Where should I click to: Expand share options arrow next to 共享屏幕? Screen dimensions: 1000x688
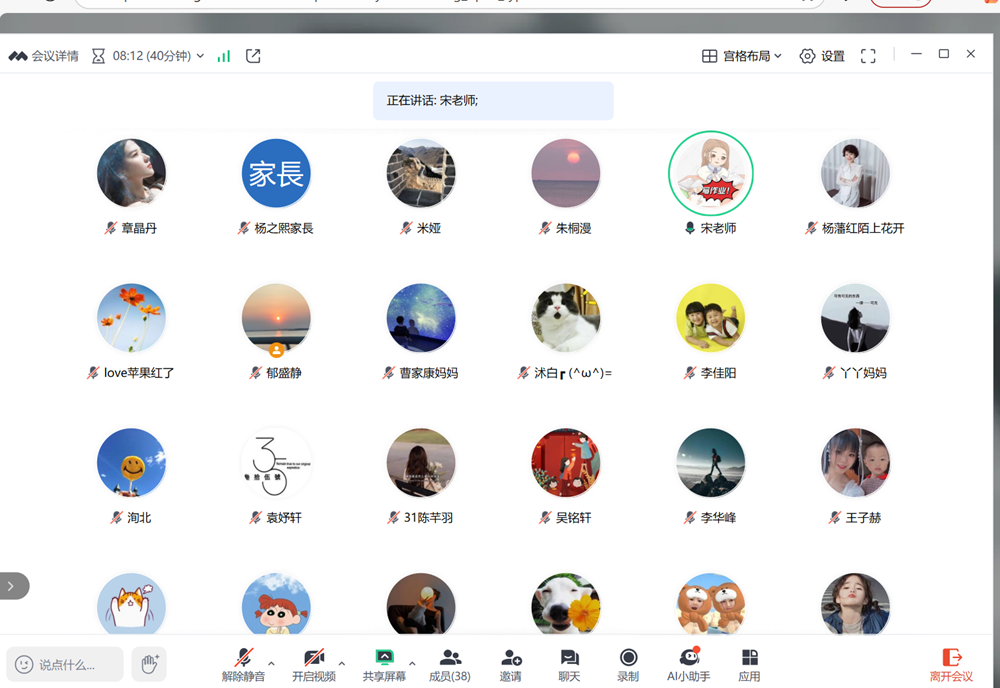[x=412, y=664]
